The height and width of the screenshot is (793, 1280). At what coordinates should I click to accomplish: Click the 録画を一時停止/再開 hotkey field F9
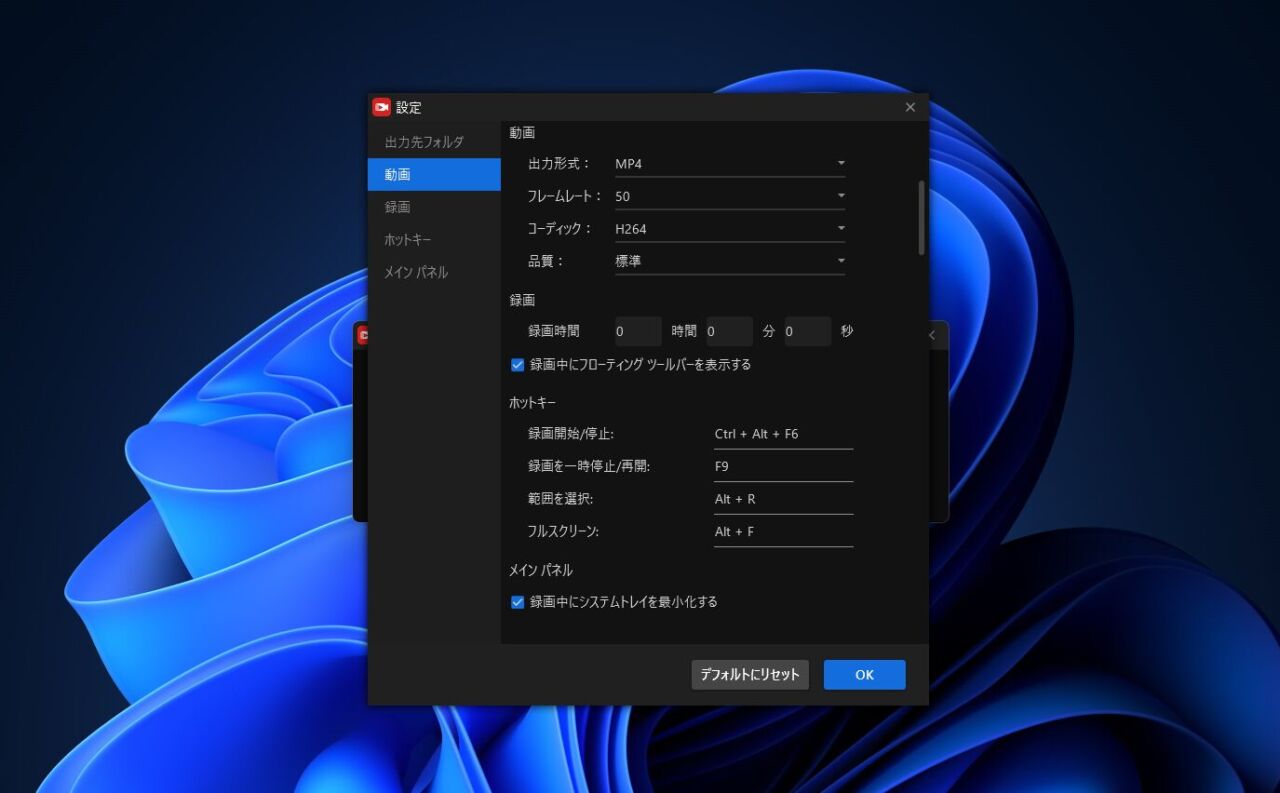pyautogui.click(x=783, y=466)
